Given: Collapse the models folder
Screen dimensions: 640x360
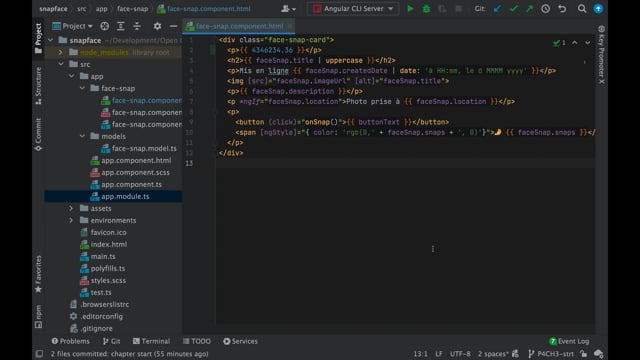Looking at the screenshot, I should (82, 136).
